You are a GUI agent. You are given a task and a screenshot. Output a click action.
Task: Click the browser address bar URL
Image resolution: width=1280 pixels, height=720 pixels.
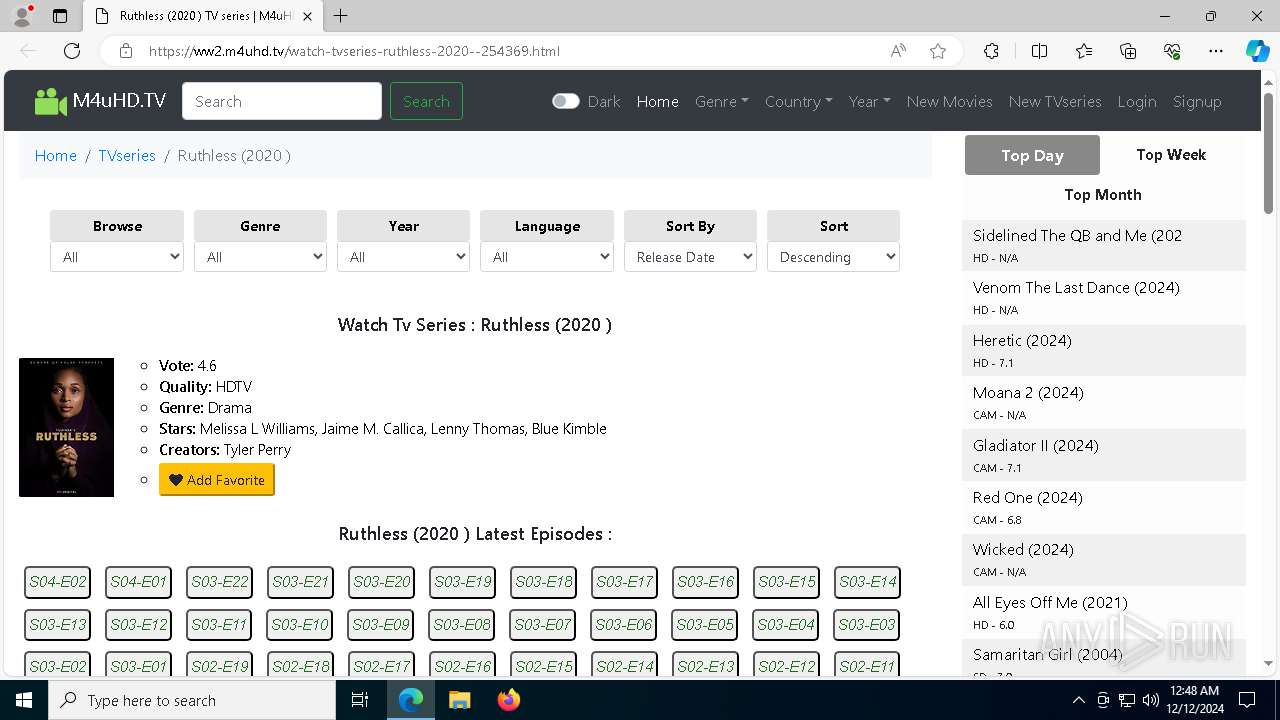pyautogui.click(x=354, y=51)
